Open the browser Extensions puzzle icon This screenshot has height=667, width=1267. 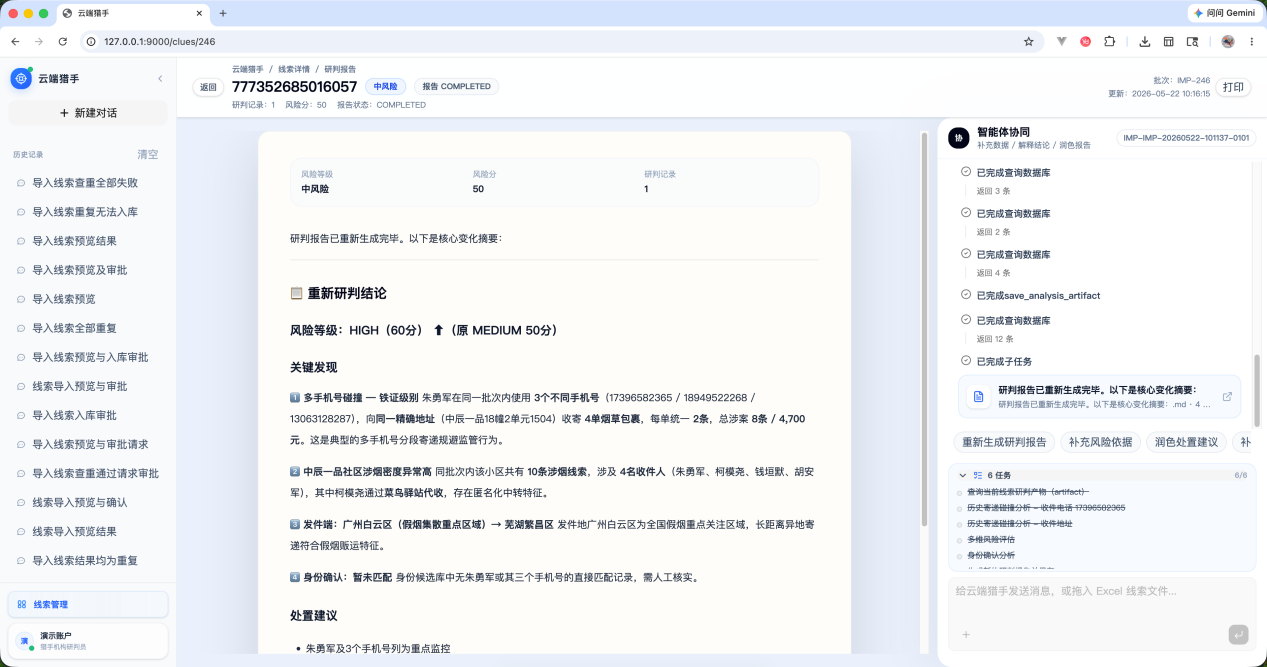pos(1109,42)
